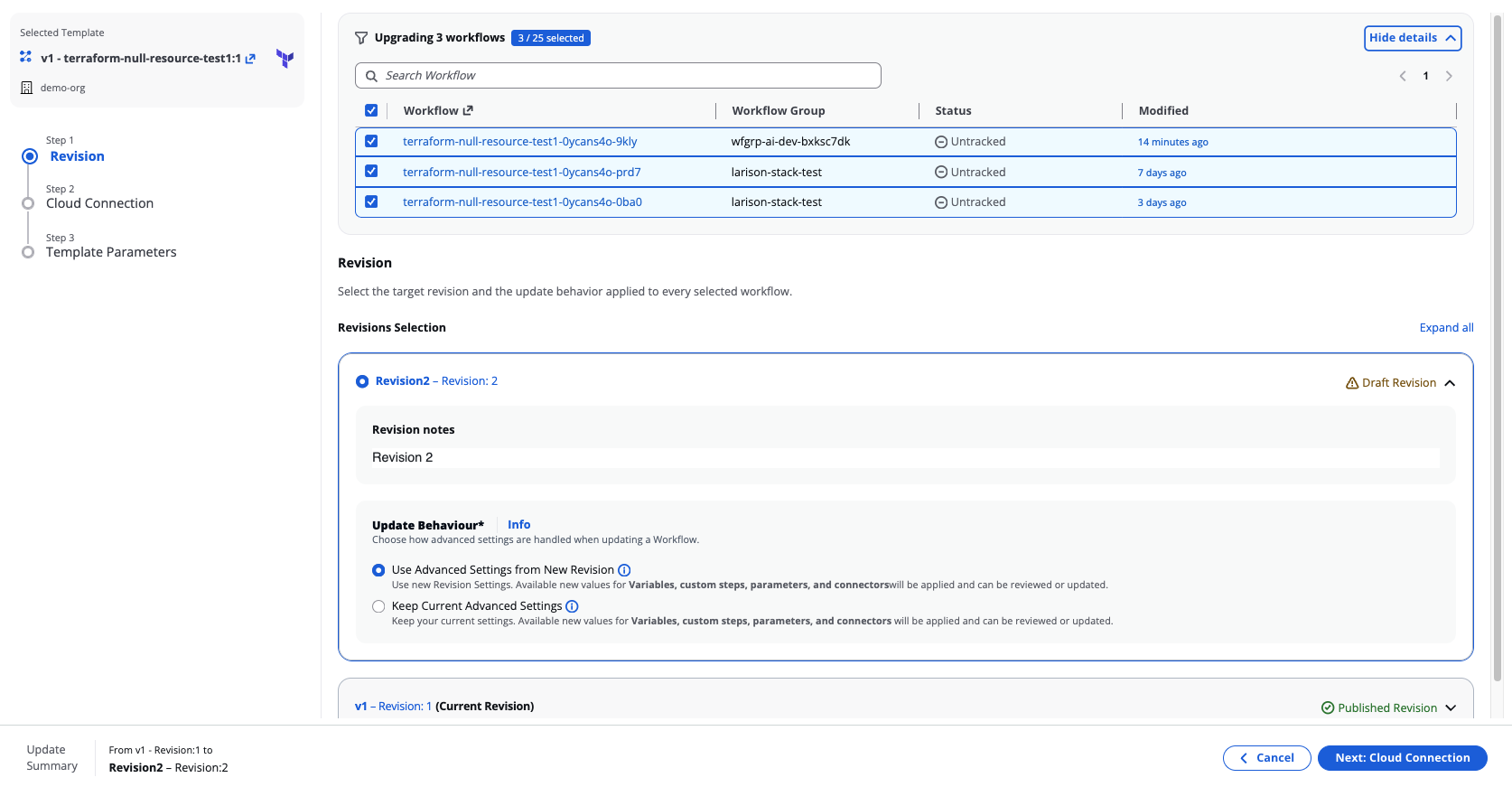Viewport: 1512px width, 787px height.
Task: Focus the Search Workflow field
Action: [x=618, y=76]
